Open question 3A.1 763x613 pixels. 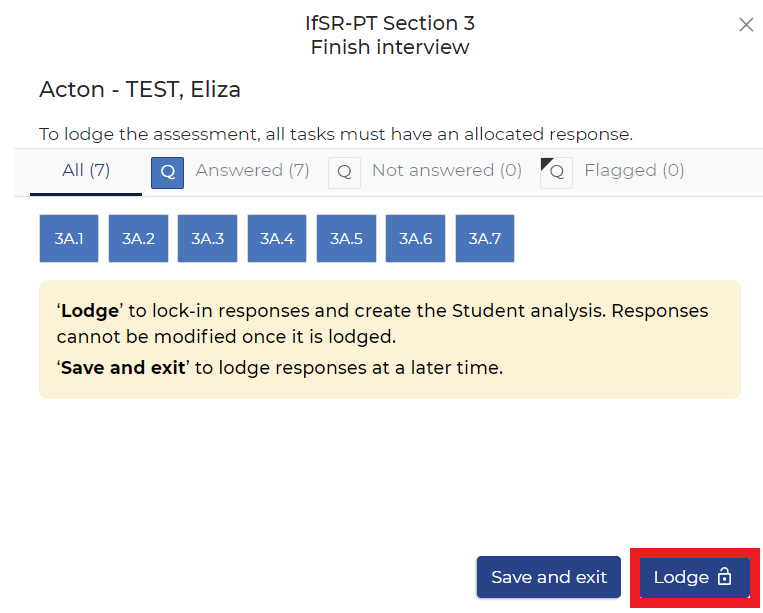point(69,239)
